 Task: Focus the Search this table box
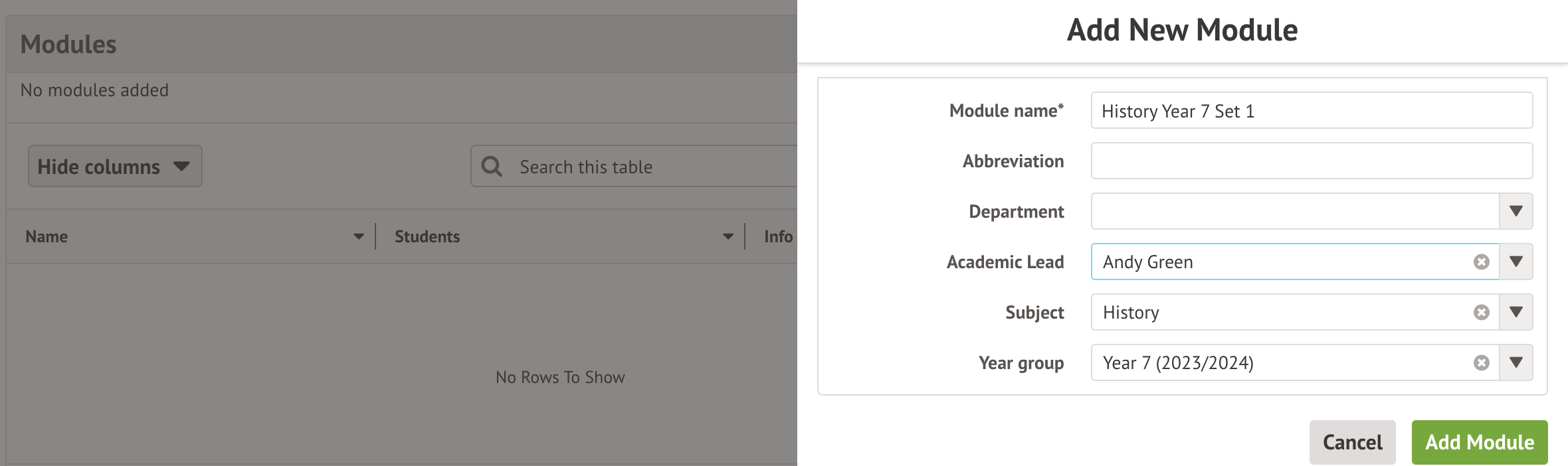tap(651, 167)
